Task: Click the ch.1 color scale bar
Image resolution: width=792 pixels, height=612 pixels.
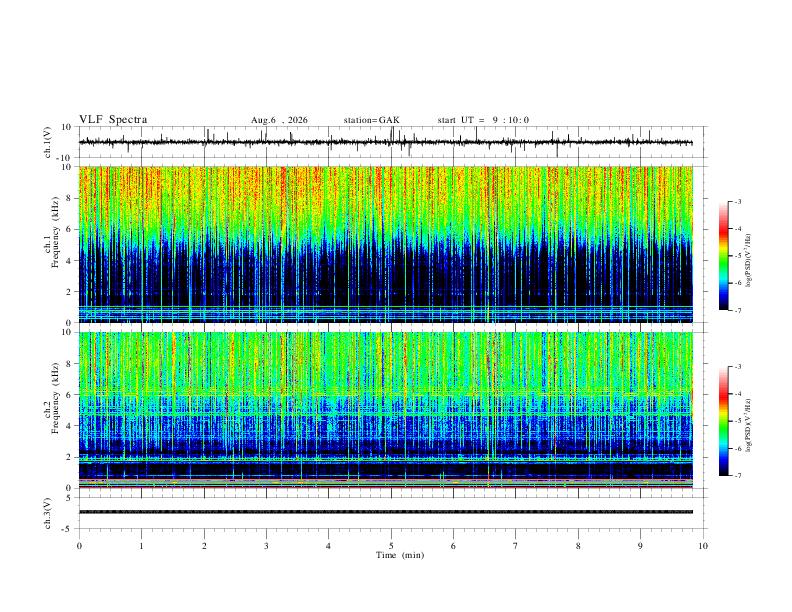Action: pyautogui.click(x=723, y=255)
